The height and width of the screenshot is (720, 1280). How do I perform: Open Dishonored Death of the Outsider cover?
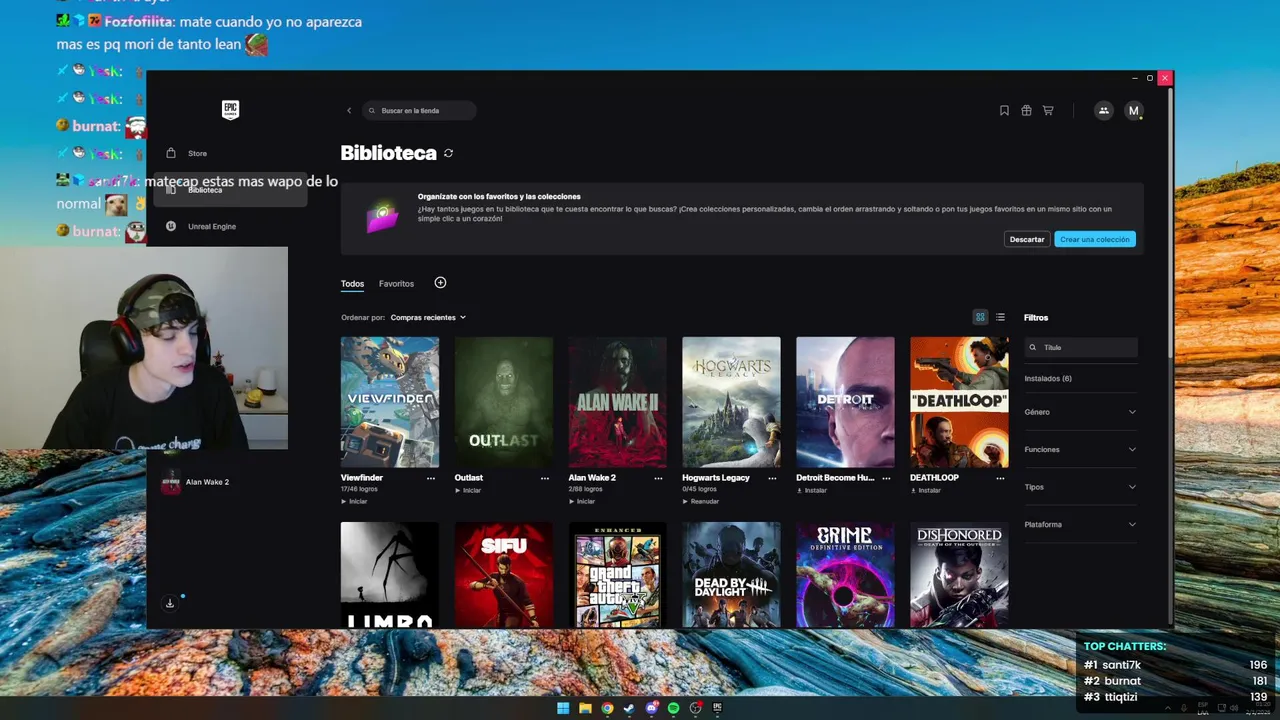[x=959, y=575]
